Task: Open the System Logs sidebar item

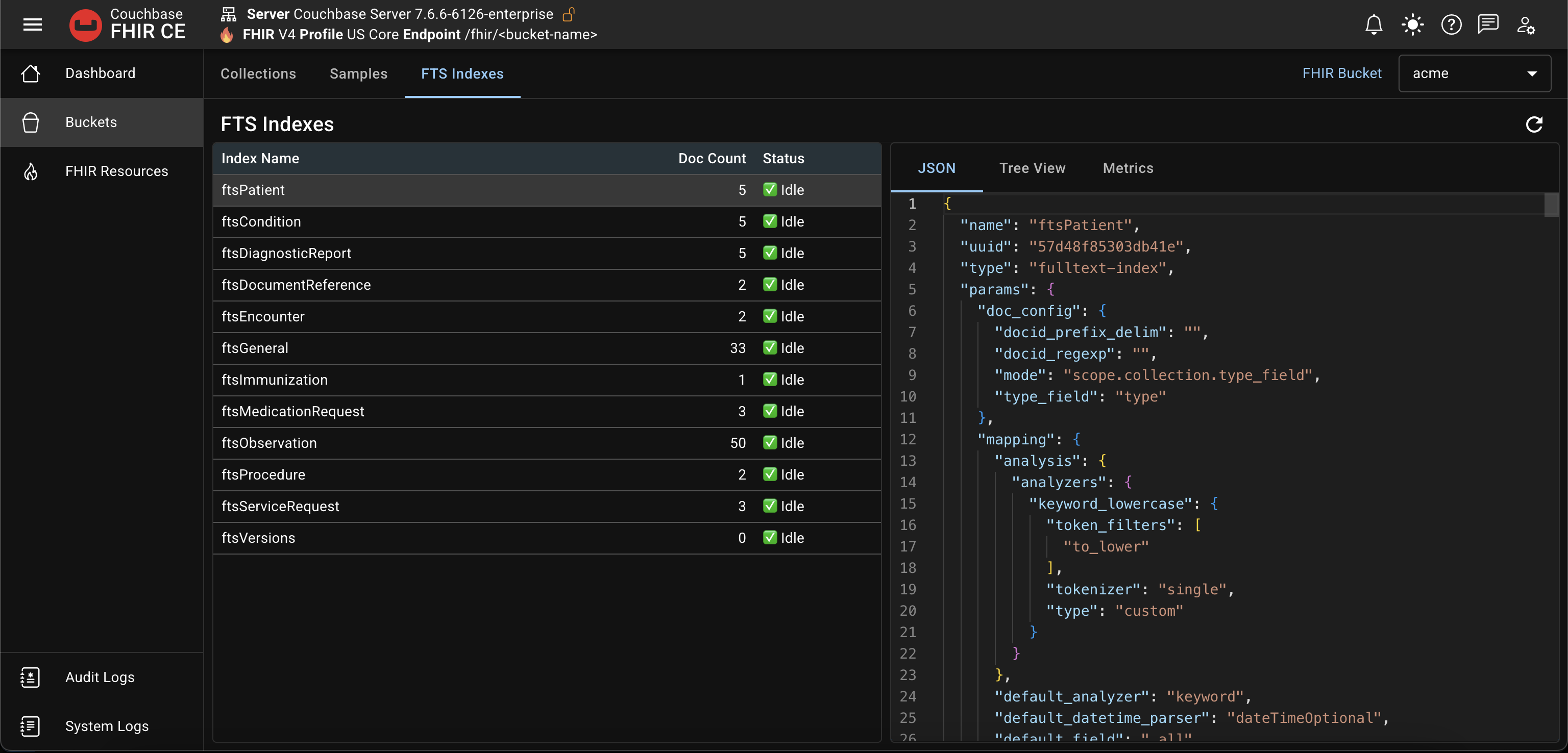Action: 107,726
